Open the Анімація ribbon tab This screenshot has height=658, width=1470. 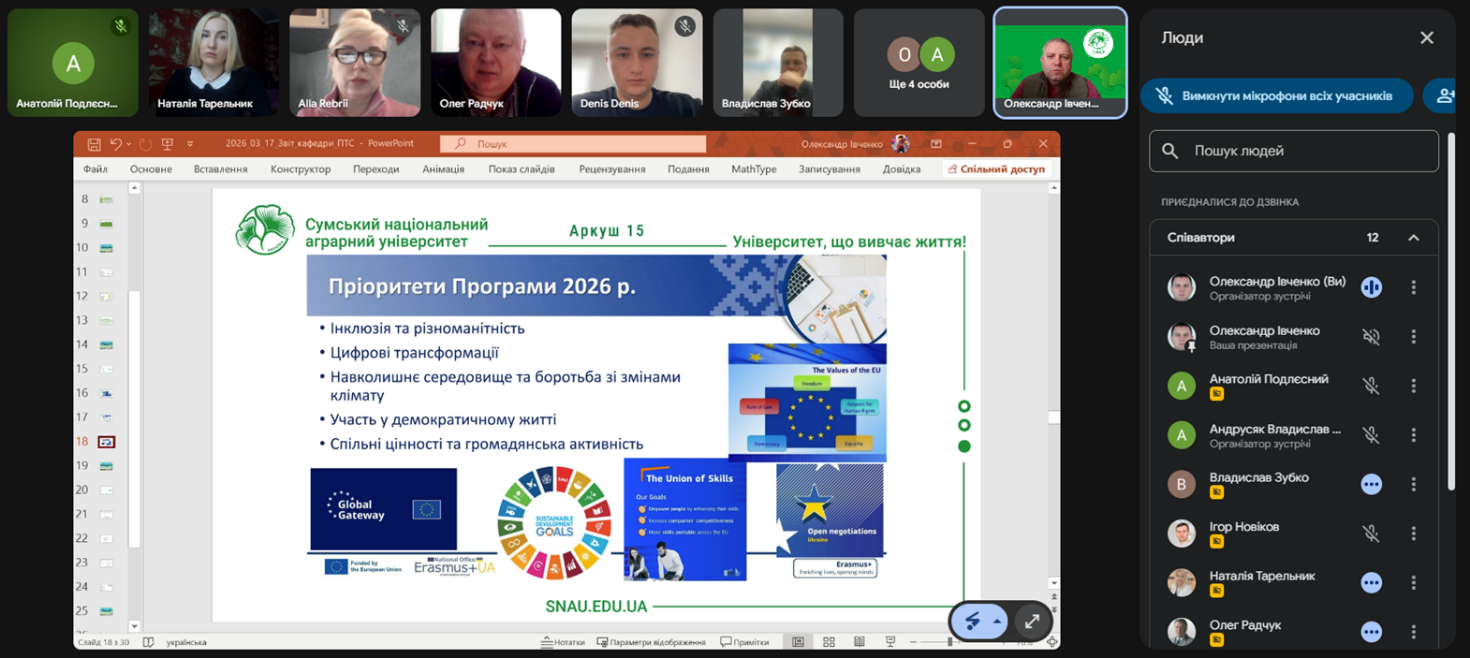coord(443,169)
